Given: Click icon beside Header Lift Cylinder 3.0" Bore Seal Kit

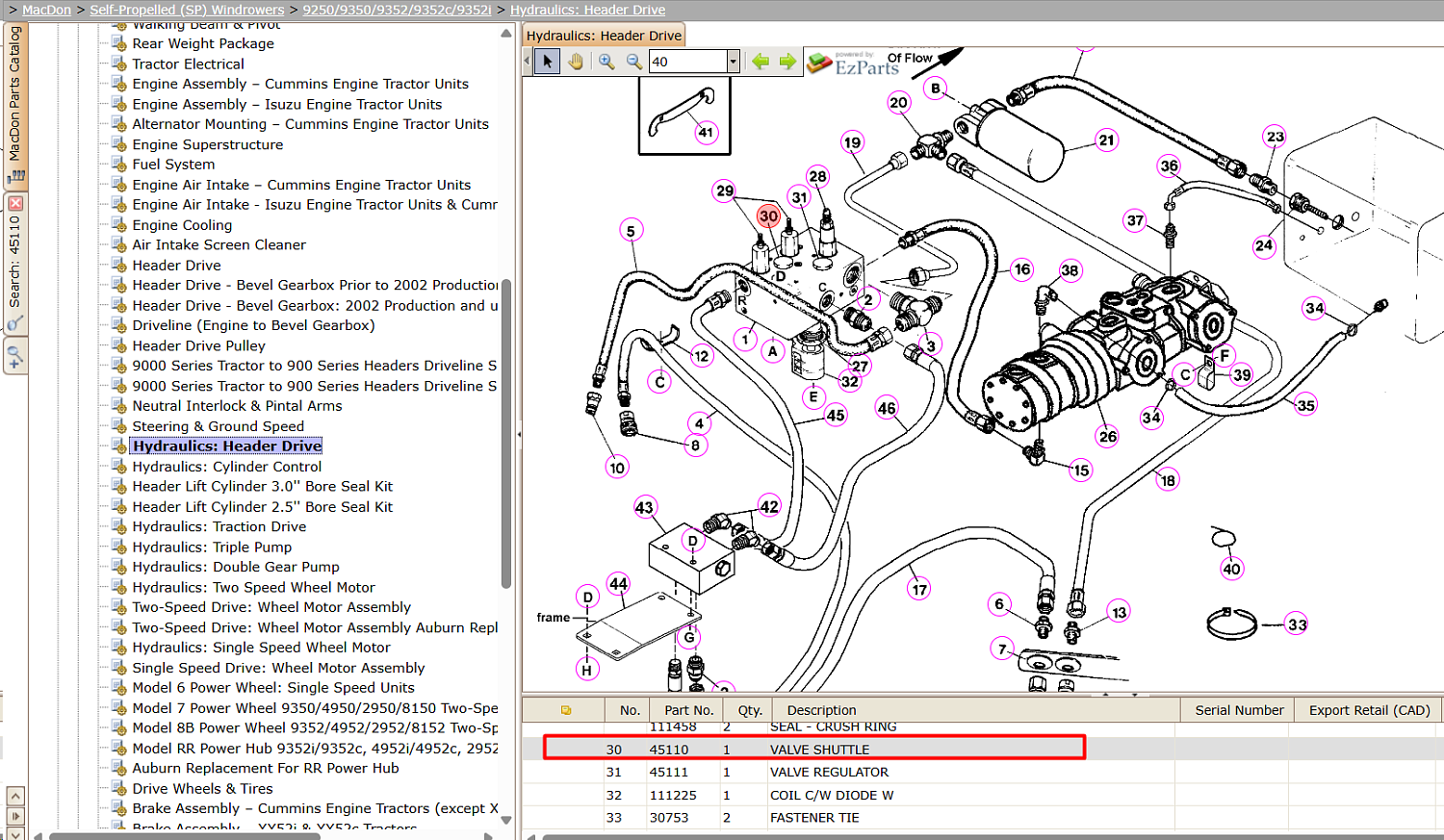Looking at the screenshot, I should pos(119,486).
